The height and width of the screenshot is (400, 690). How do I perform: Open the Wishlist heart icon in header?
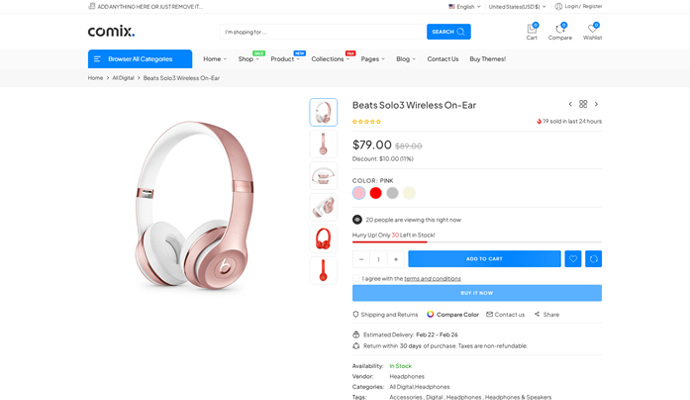click(592, 30)
